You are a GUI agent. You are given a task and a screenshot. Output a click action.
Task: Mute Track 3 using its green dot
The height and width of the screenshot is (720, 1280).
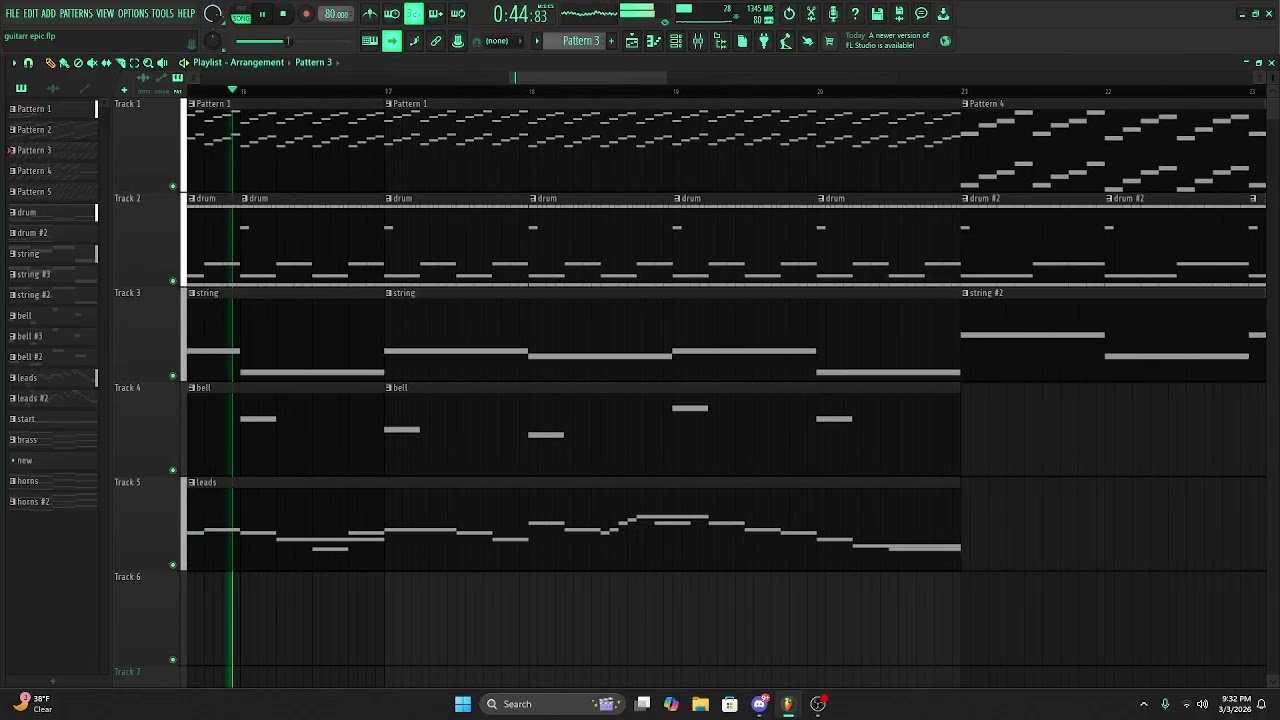[173, 376]
